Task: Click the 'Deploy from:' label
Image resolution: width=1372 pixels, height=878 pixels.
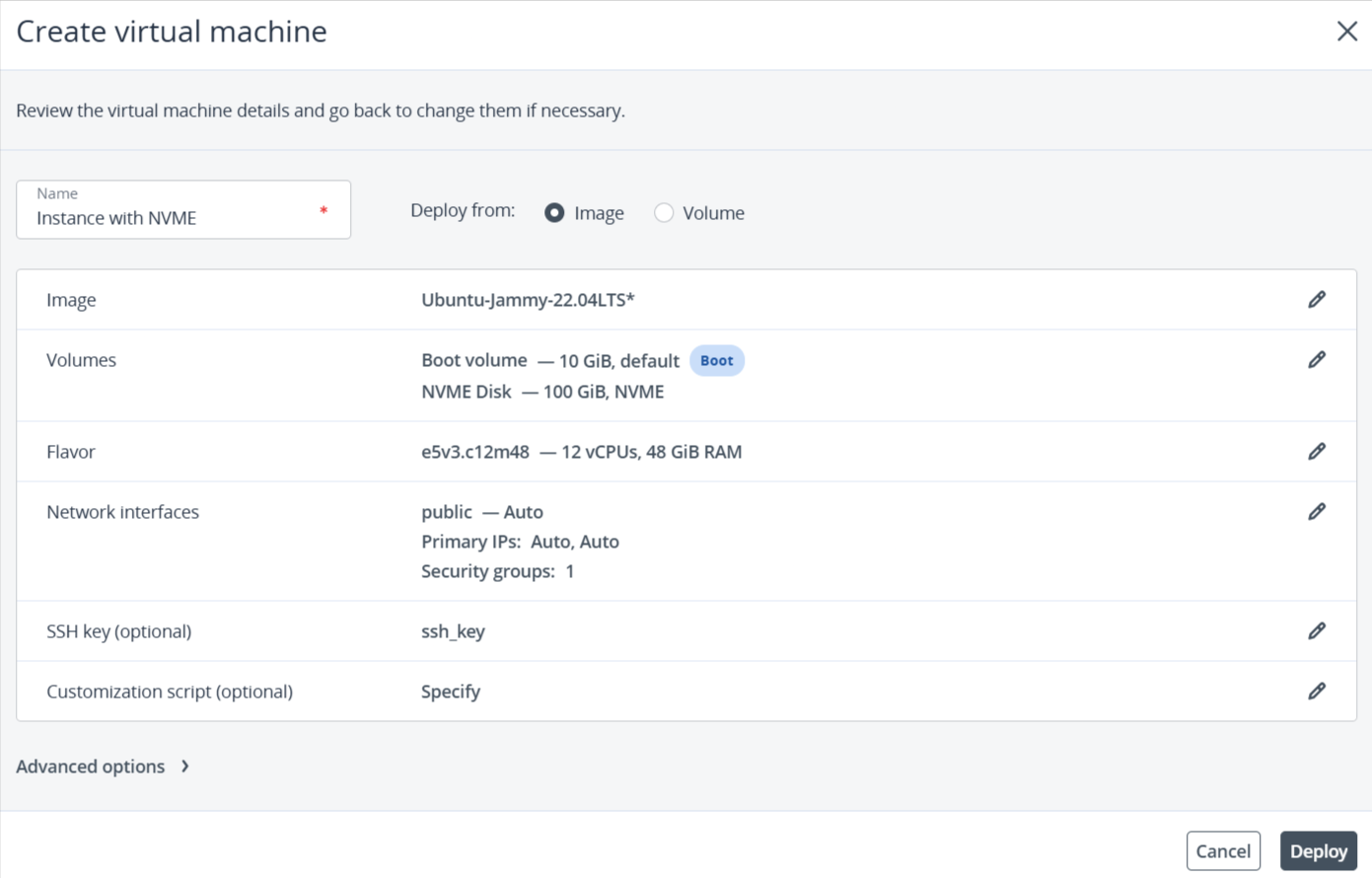Action: click(463, 210)
